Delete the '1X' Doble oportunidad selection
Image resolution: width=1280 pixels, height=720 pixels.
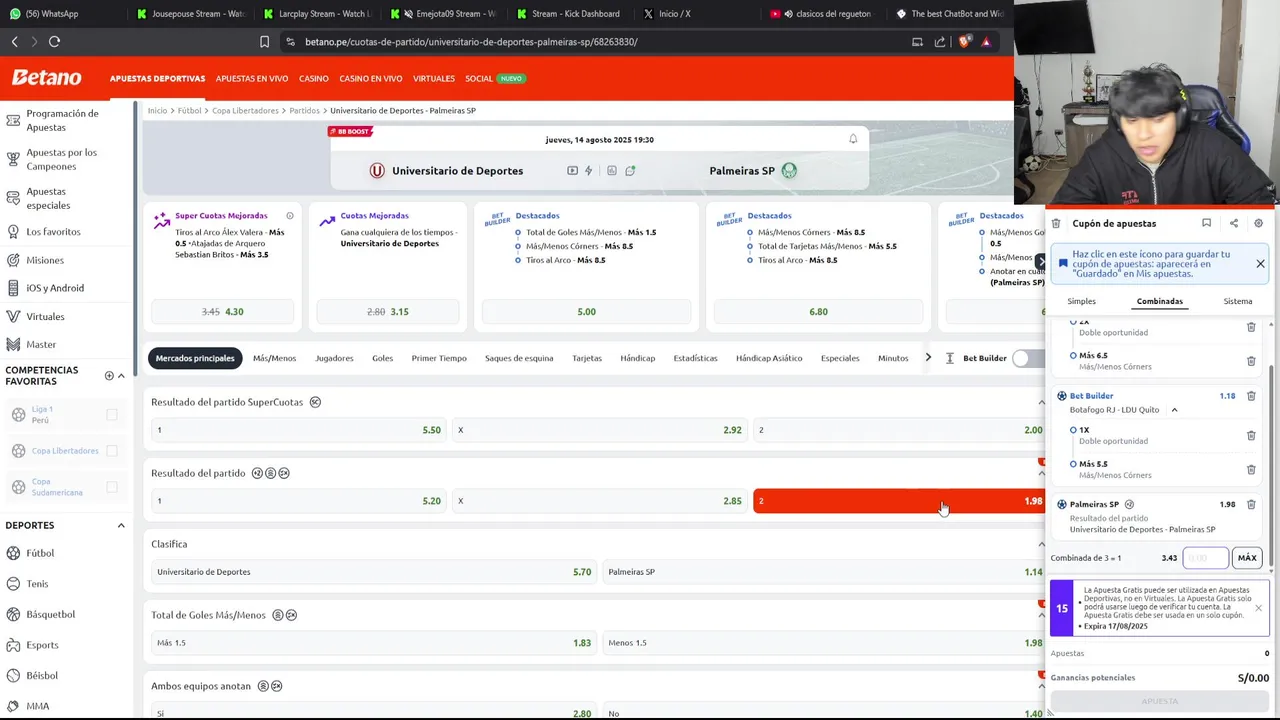pos(1251,435)
